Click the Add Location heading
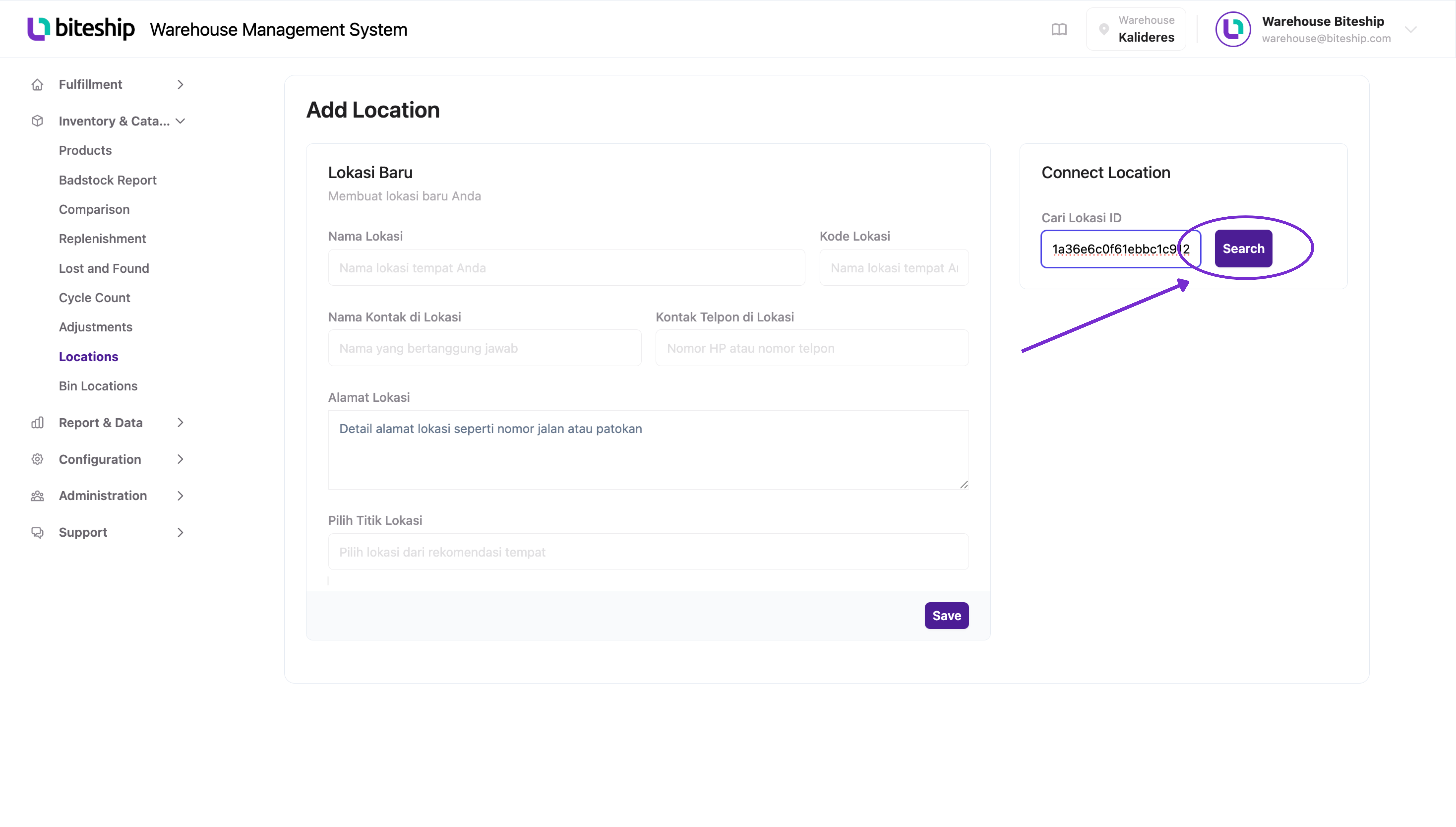Screen dimensions: 1456x827 pyautogui.click(x=373, y=110)
